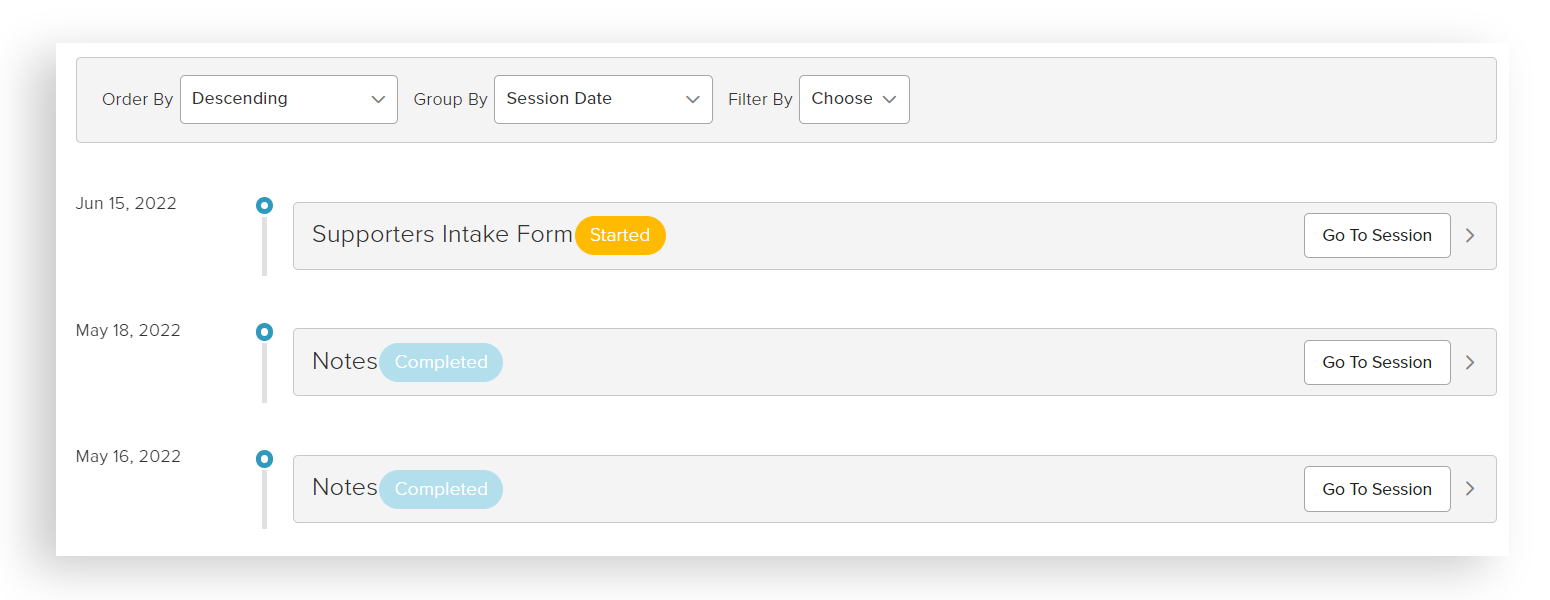Open the Order By Descending dropdown
1550x600 pixels.
[288, 99]
